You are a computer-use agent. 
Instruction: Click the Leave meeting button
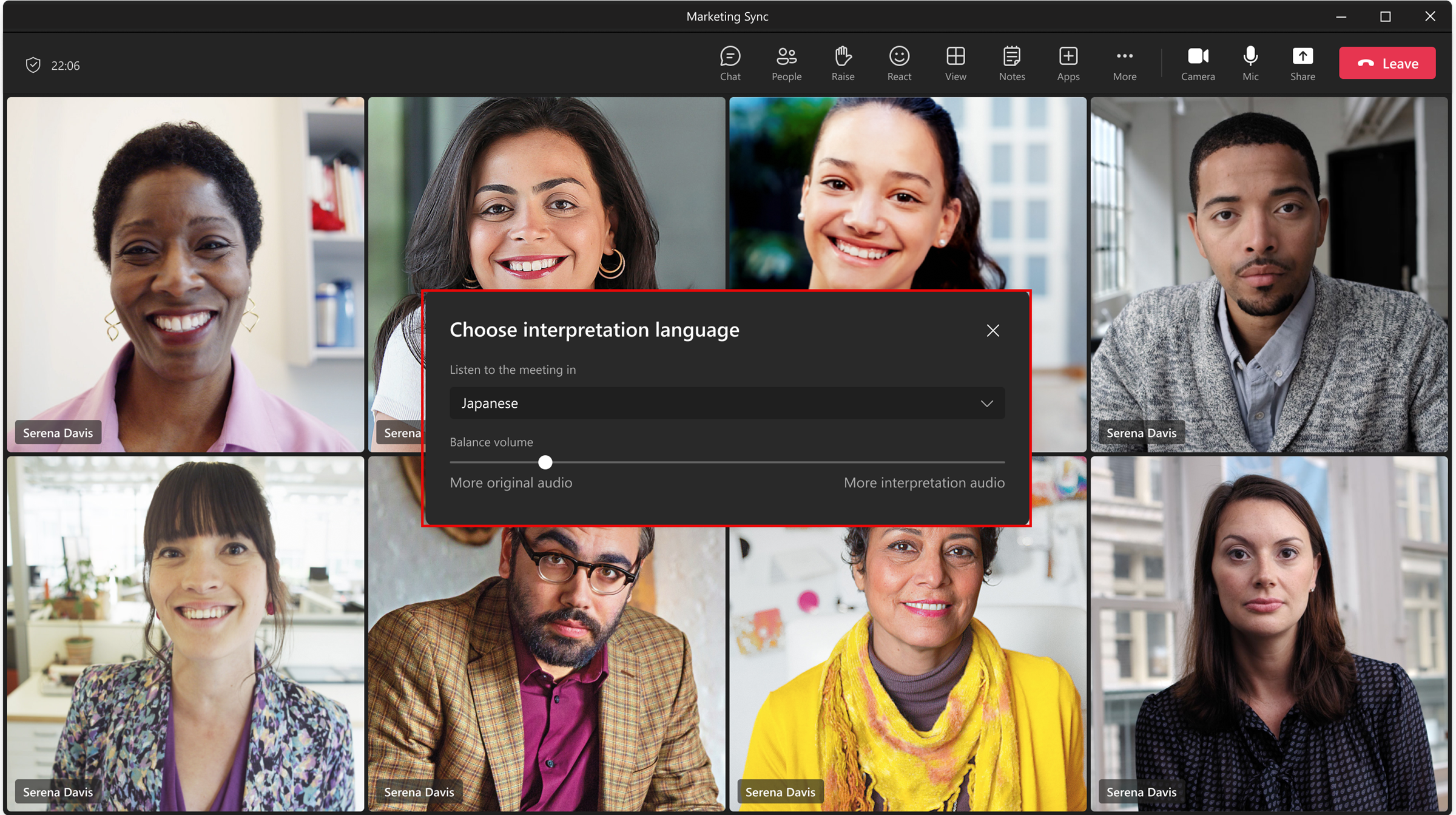pos(1387,63)
